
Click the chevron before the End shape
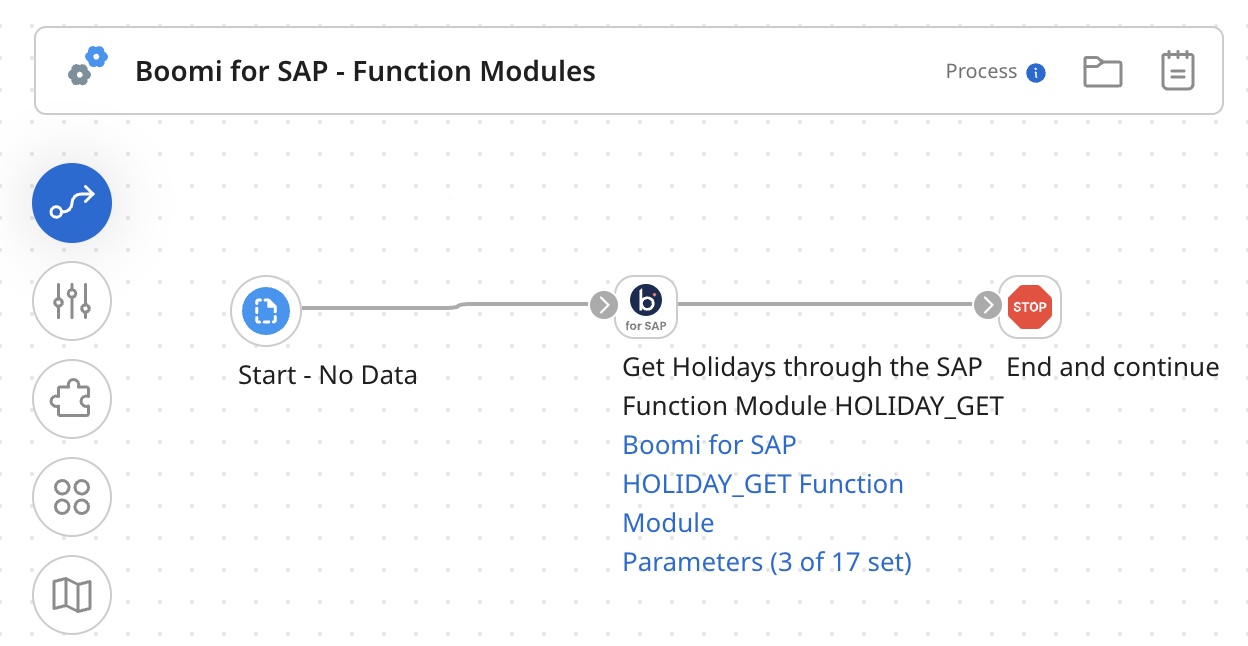tap(987, 306)
